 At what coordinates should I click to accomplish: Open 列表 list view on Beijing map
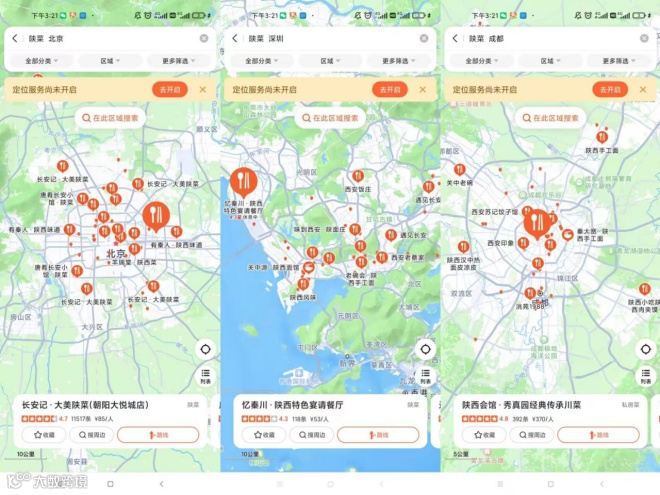pos(205,376)
